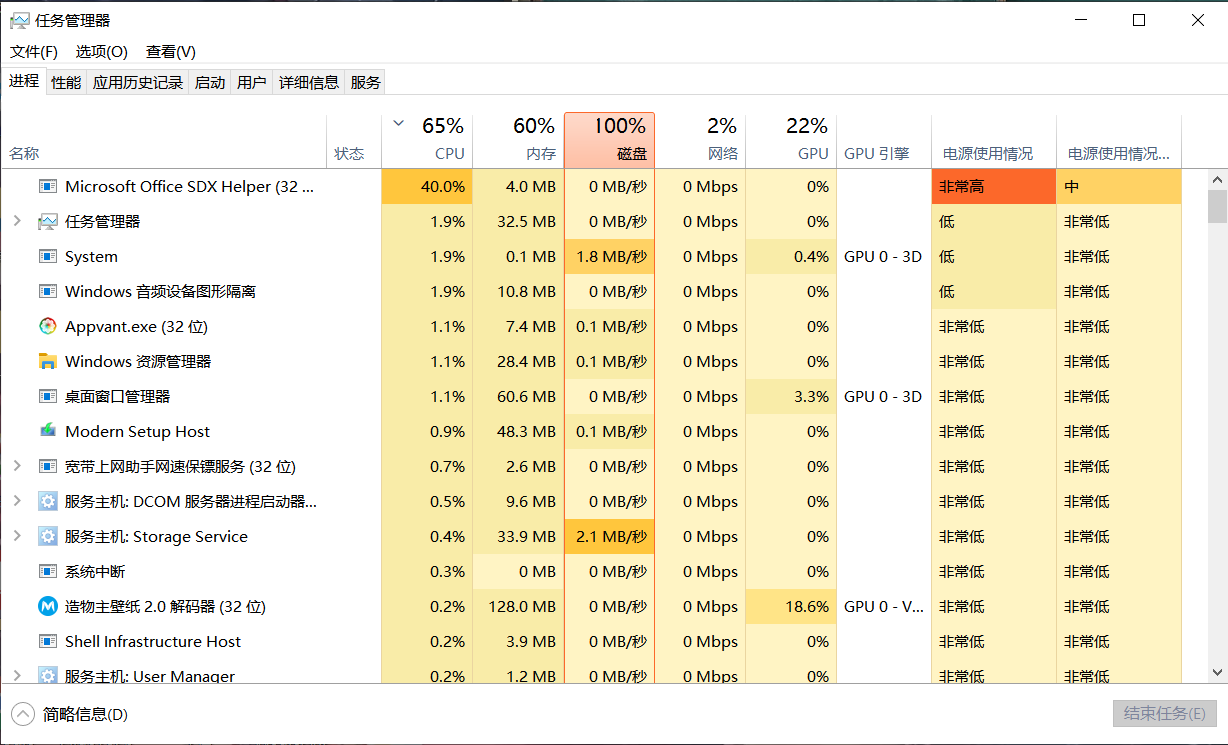
Task: Select the 40.0% CPU cell
Action: click(427, 186)
